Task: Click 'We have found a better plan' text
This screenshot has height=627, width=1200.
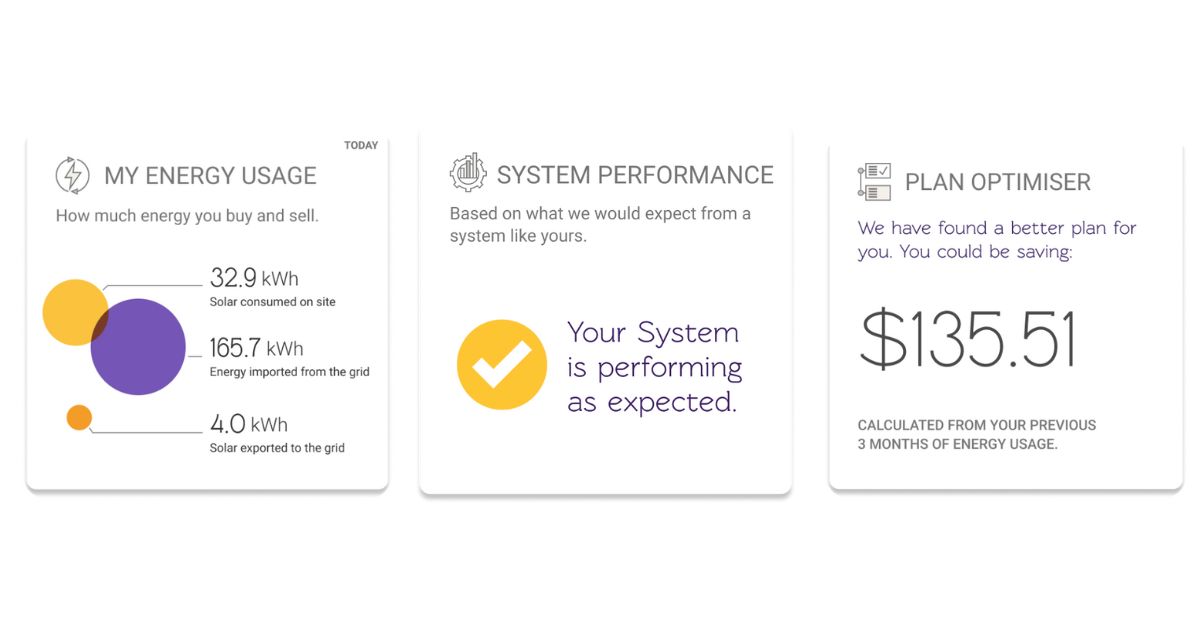Action: pyautogui.click(x=996, y=240)
